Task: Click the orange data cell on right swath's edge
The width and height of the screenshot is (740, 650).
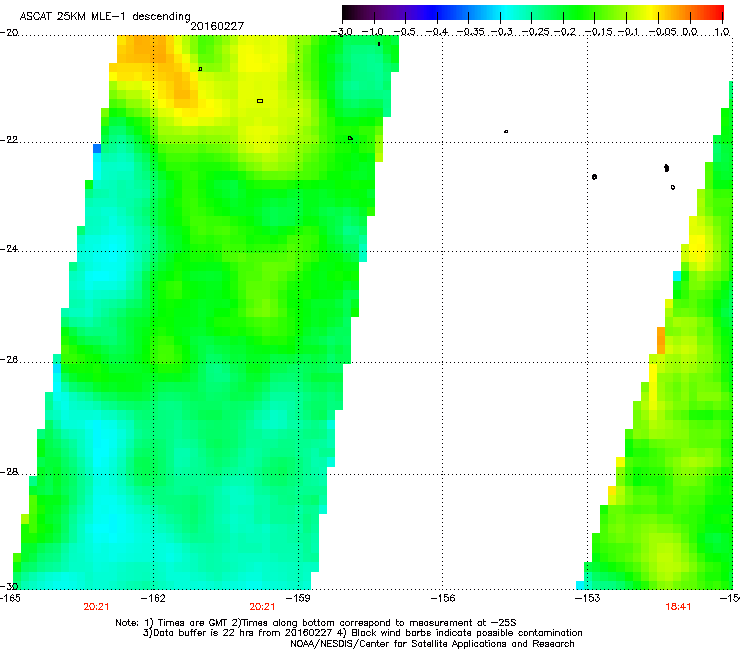Action: point(661,340)
